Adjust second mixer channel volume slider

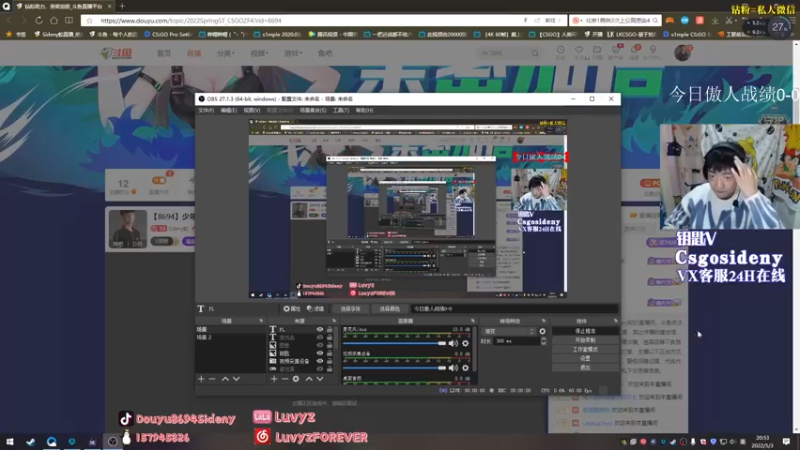pyautogui.click(x=394, y=368)
